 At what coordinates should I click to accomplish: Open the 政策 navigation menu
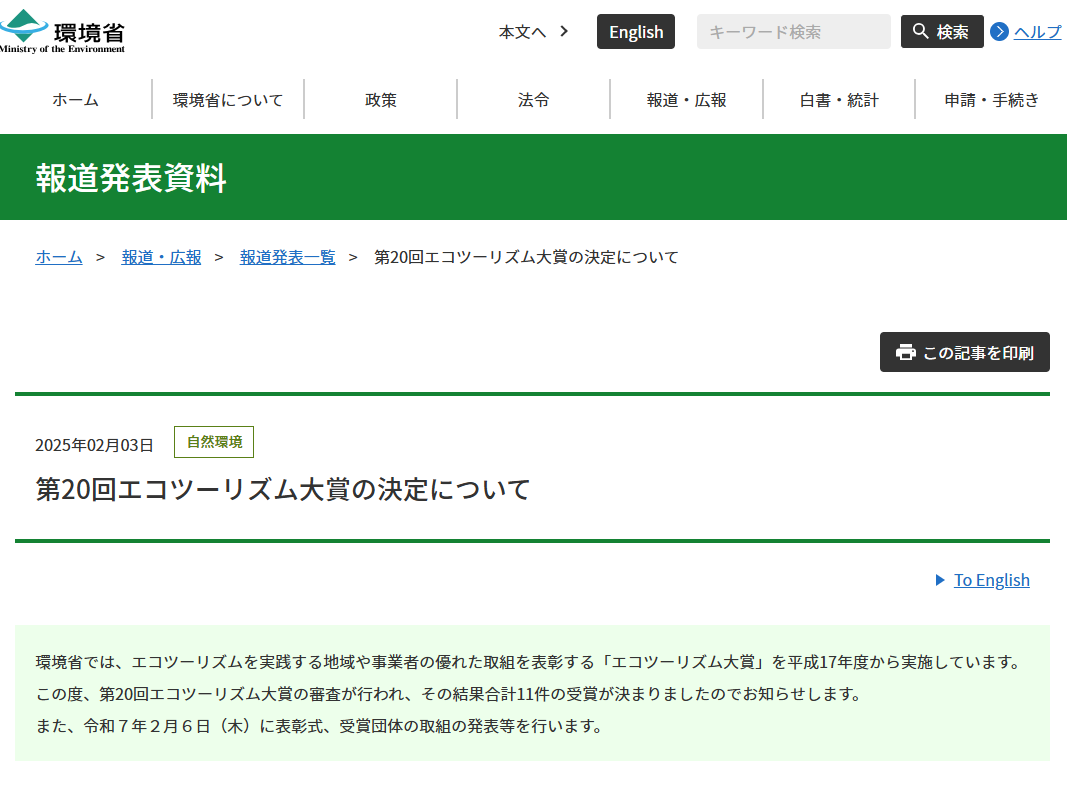pos(381,99)
